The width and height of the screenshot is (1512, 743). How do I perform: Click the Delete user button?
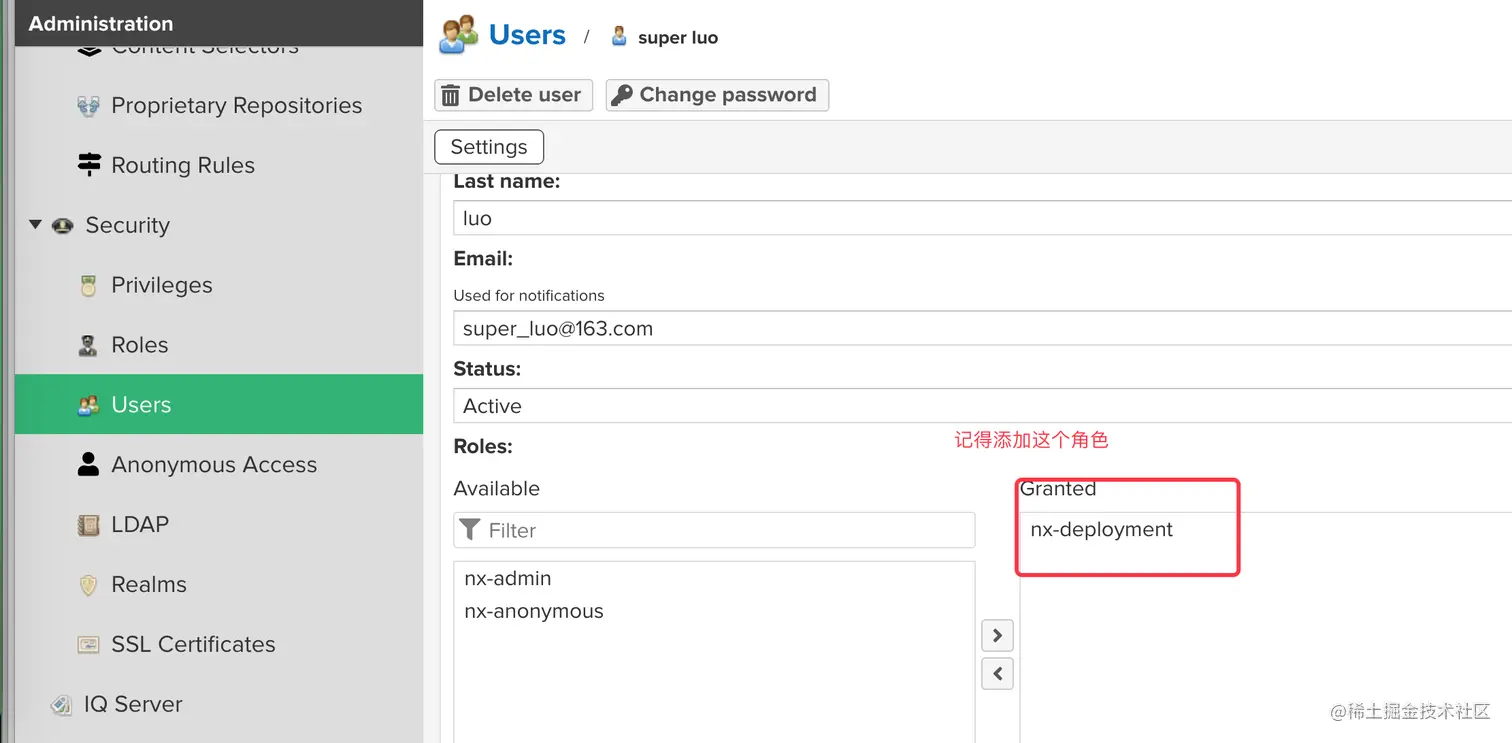coord(513,95)
